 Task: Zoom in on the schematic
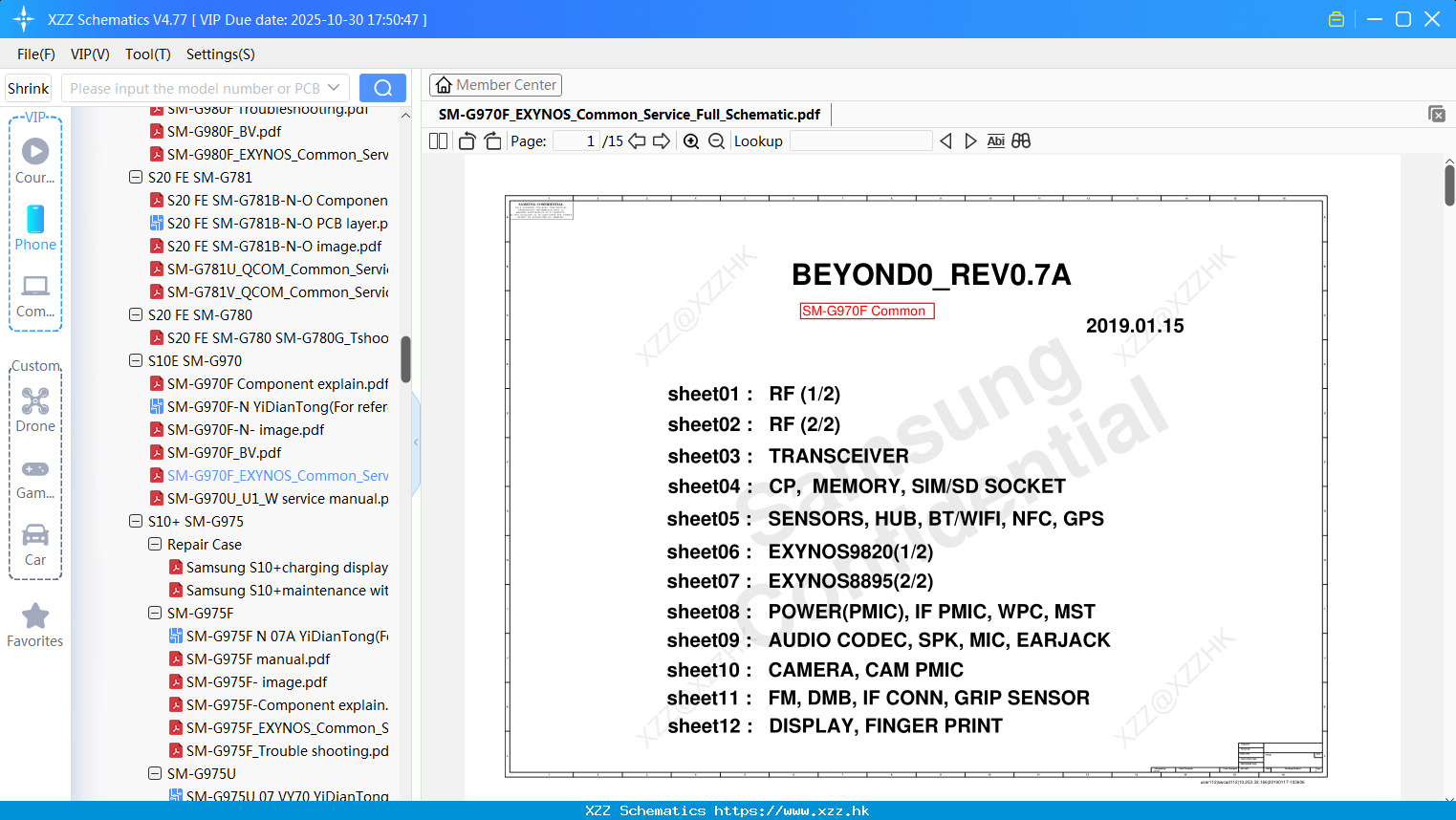point(691,141)
